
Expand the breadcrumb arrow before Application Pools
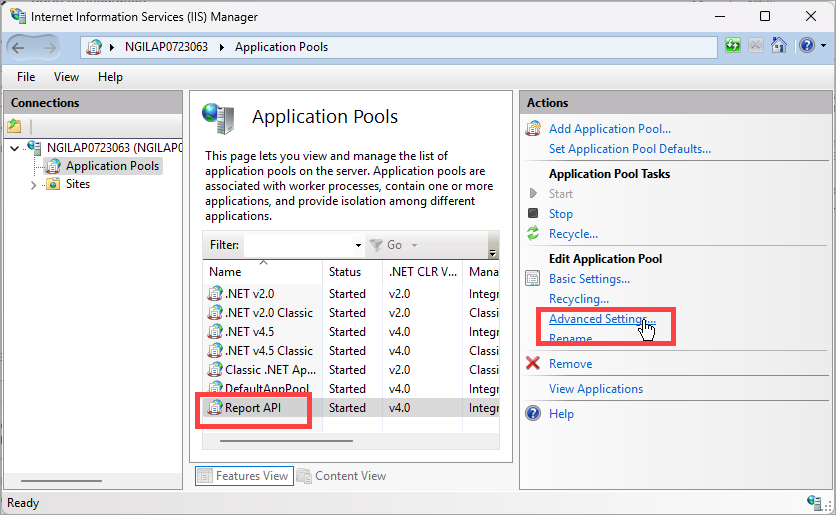pos(221,47)
